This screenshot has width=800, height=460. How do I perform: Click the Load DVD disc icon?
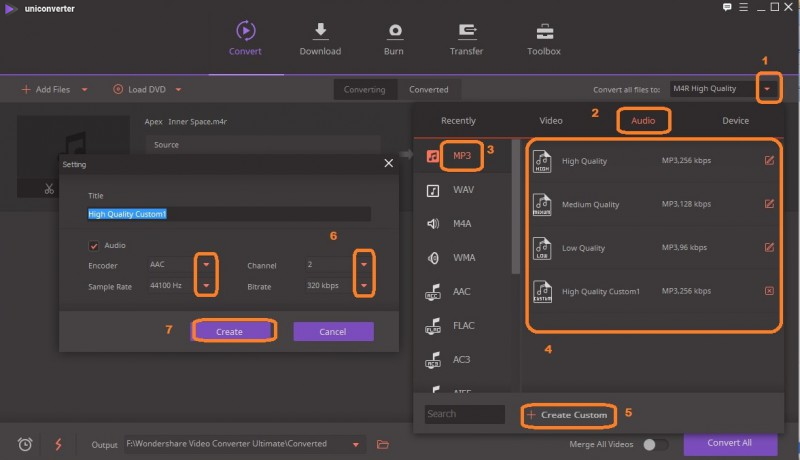118,89
